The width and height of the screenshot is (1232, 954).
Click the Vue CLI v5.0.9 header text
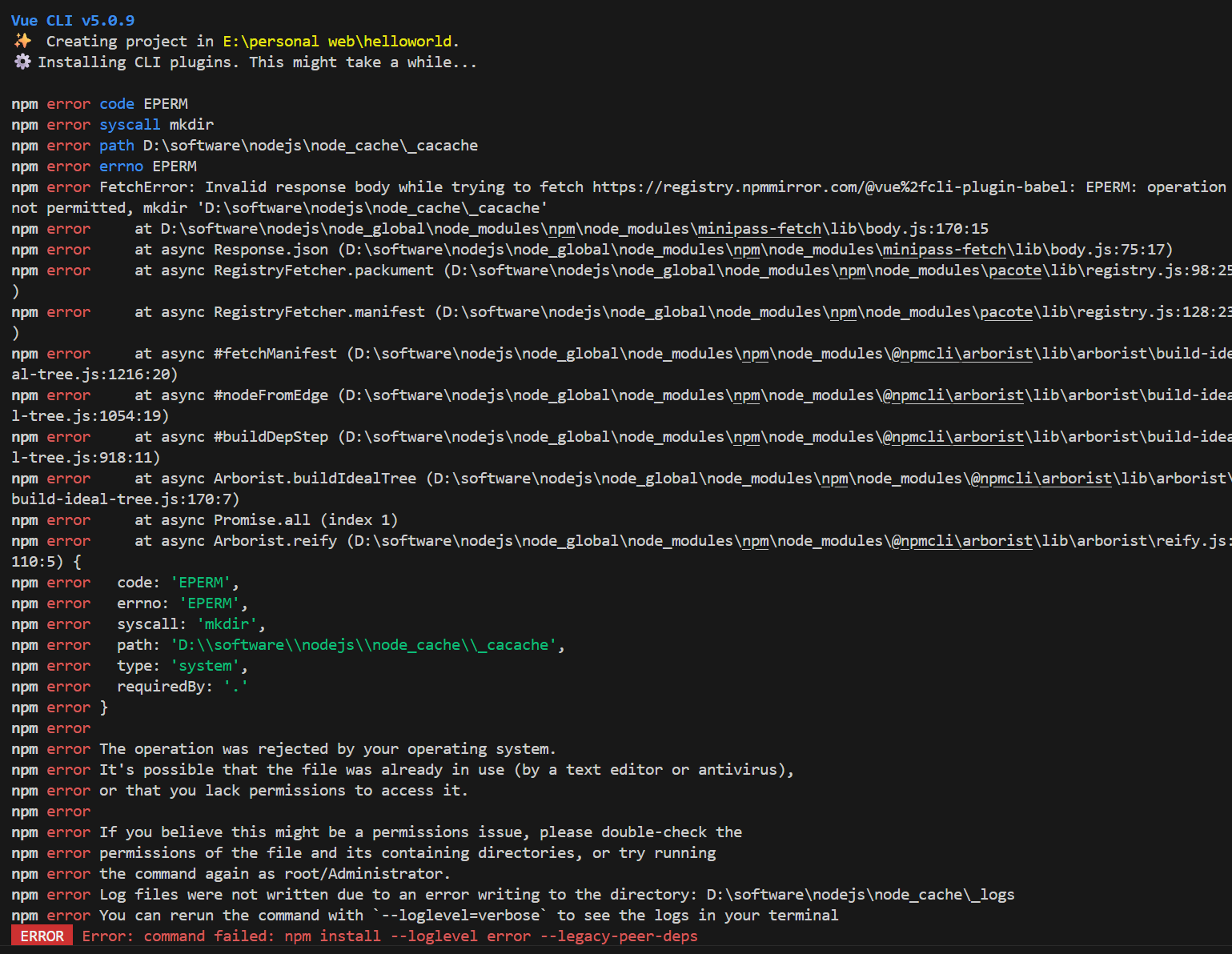[73, 20]
